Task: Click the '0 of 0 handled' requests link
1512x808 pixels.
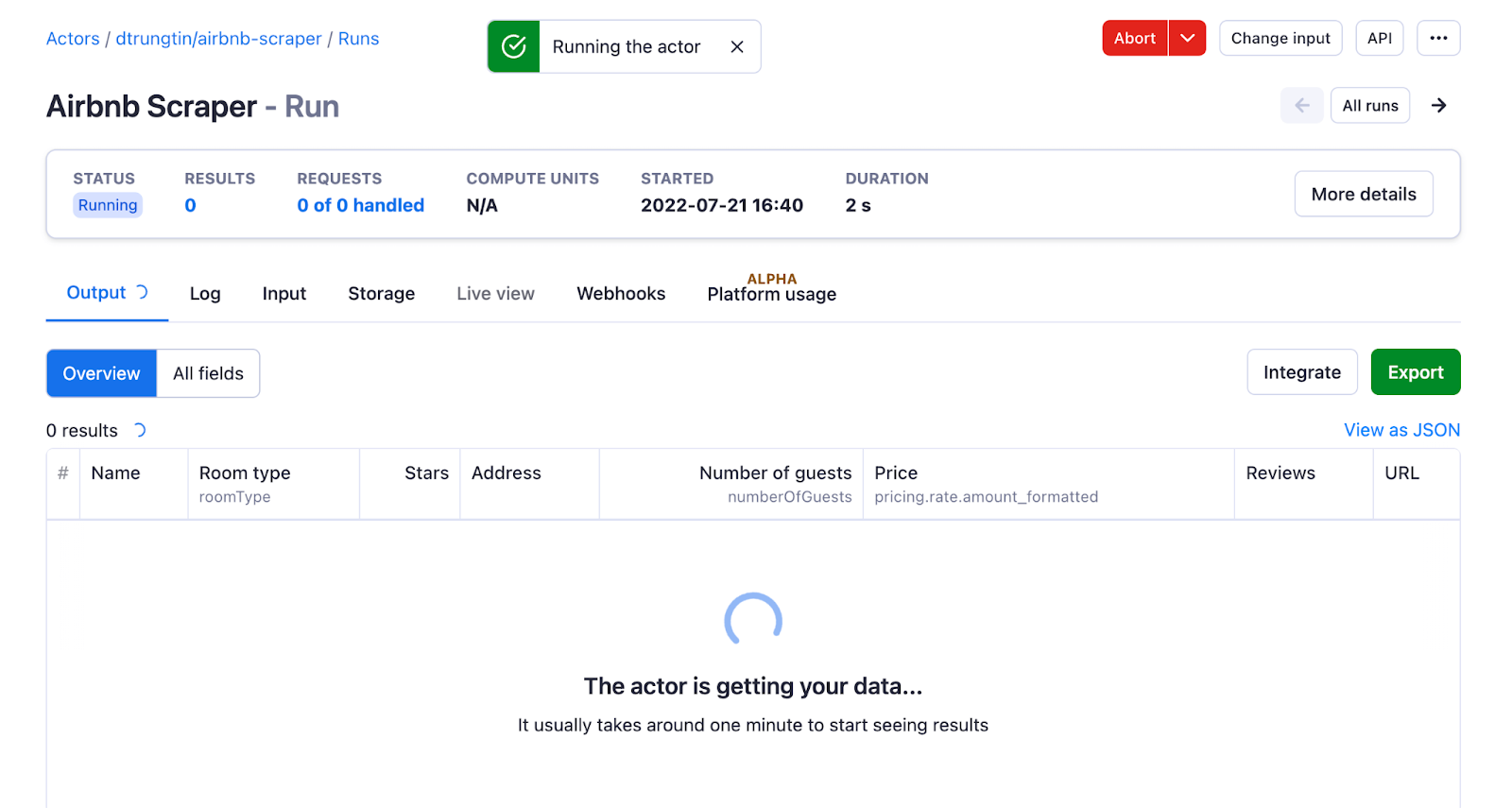Action: pos(361,205)
